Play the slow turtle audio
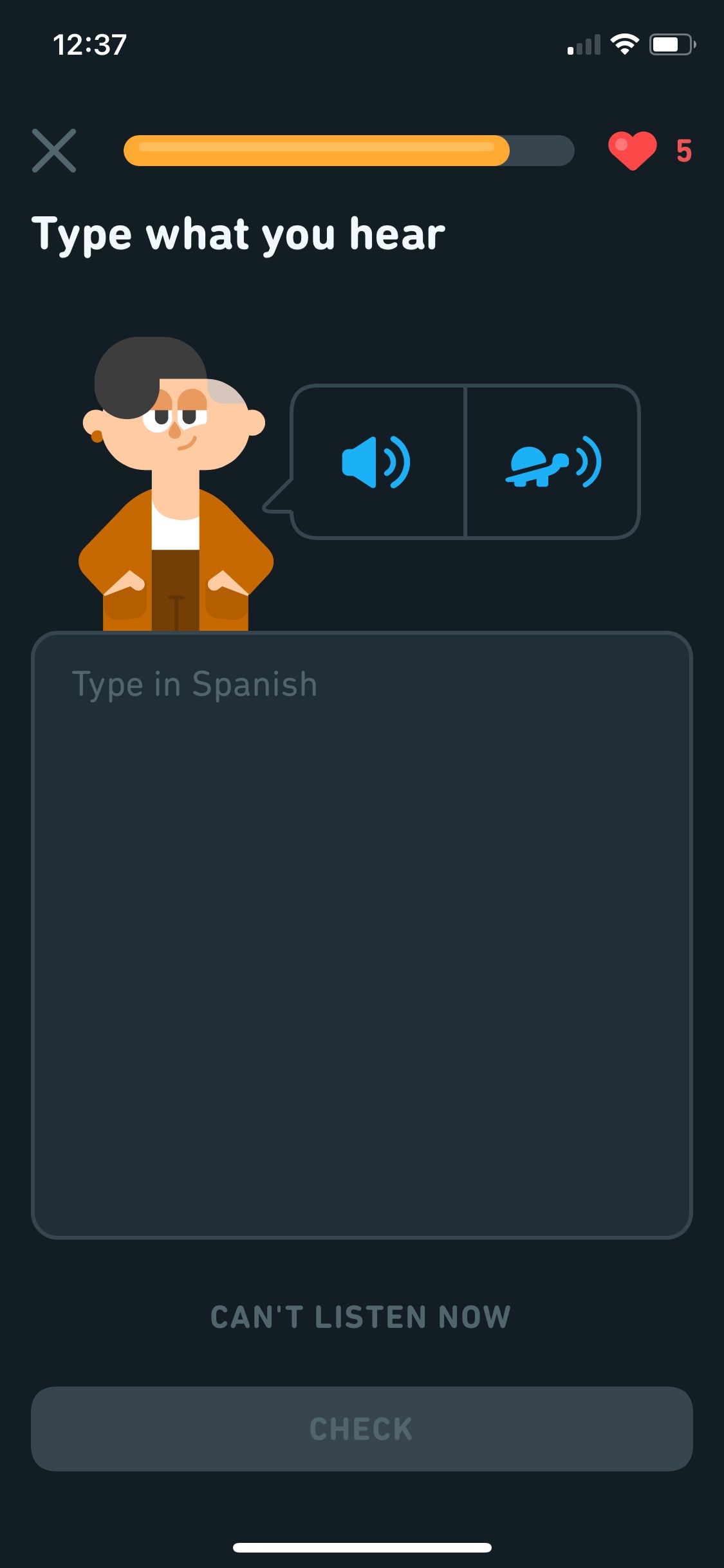 pos(553,462)
